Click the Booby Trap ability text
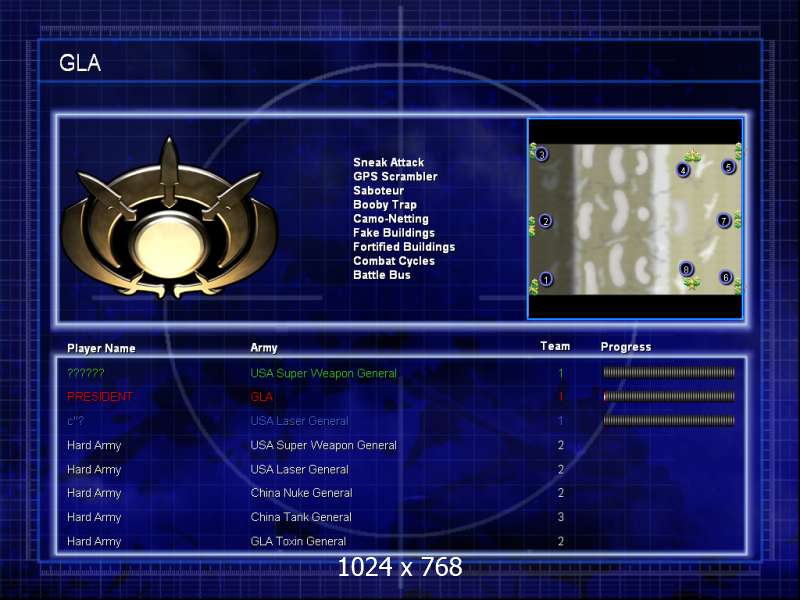Viewport: 800px width, 600px height. (385, 205)
